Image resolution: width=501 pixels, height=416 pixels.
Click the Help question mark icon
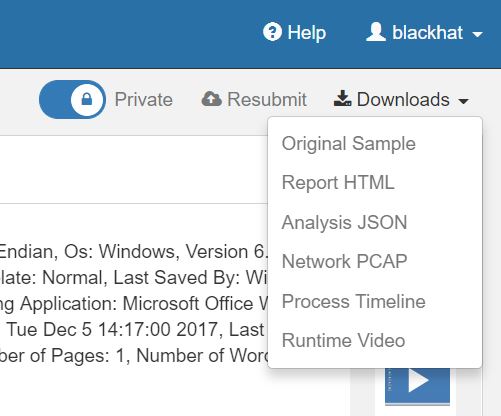(x=272, y=32)
